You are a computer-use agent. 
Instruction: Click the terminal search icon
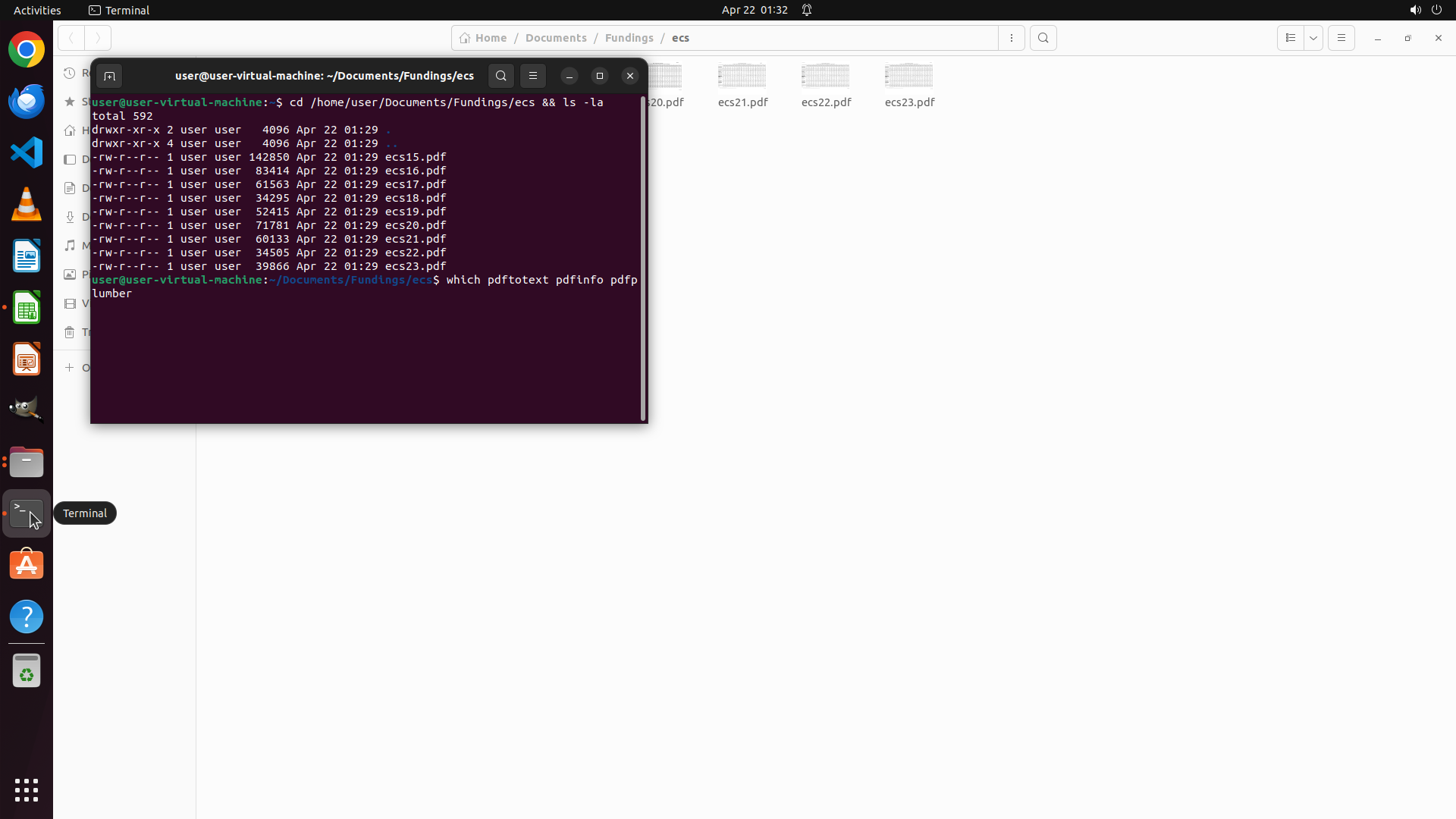click(x=500, y=76)
